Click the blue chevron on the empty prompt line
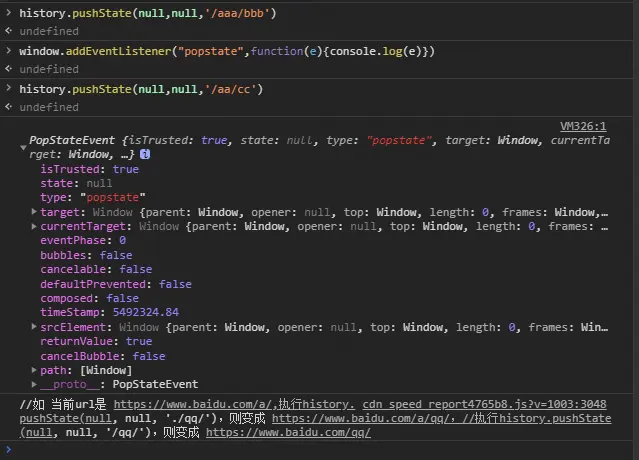The width and height of the screenshot is (639, 460). coord(8,450)
